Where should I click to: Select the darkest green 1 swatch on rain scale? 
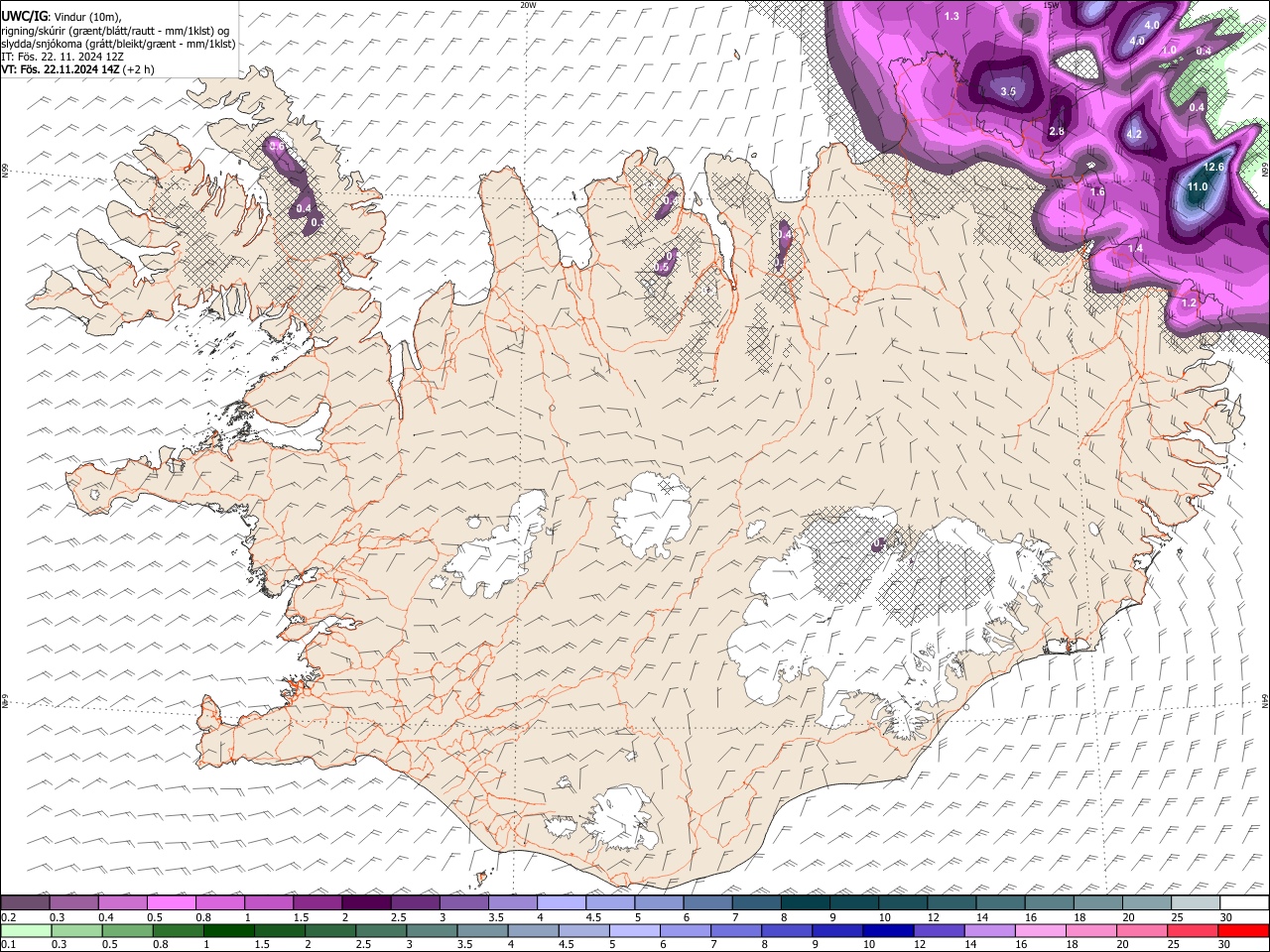[x=228, y=931]
